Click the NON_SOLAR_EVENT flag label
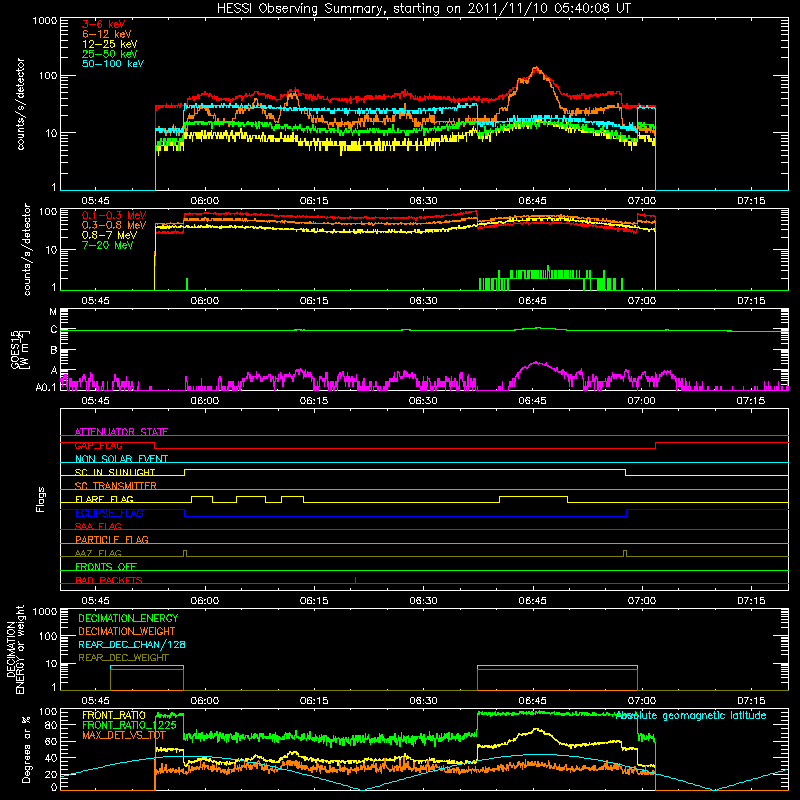 tap(121, 459)
